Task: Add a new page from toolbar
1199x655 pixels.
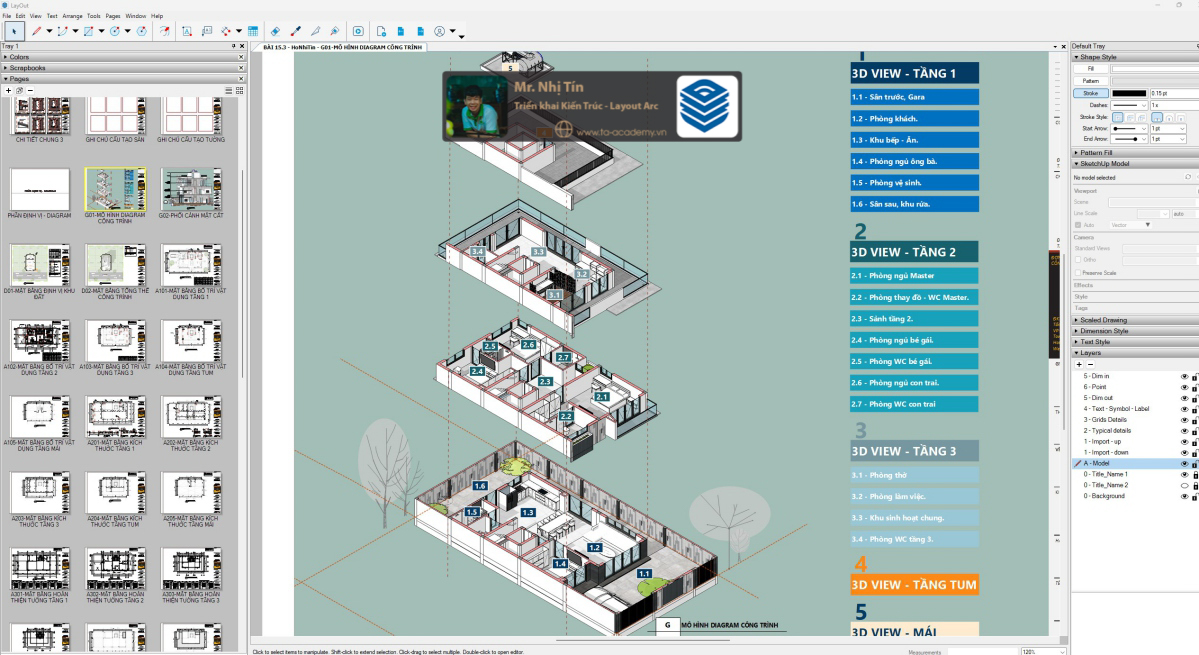Action: pyautogui.click(x=381, y=31)
